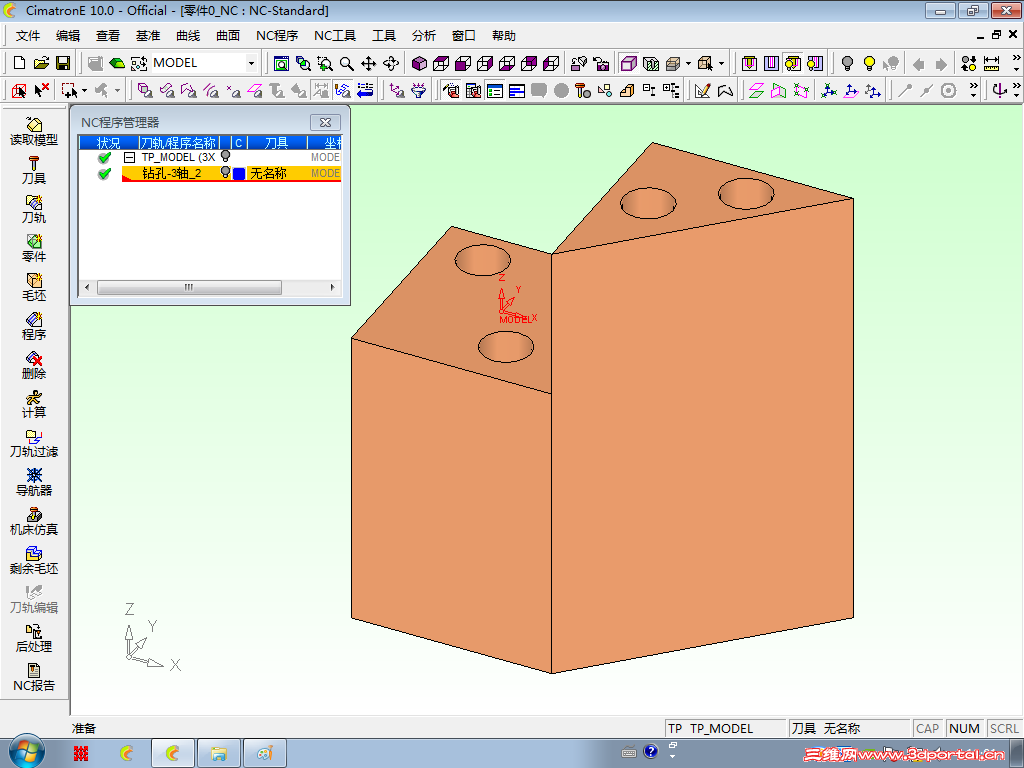Click the 状况 column header
The image size is (1024, 768).
(x=108, y=142)
